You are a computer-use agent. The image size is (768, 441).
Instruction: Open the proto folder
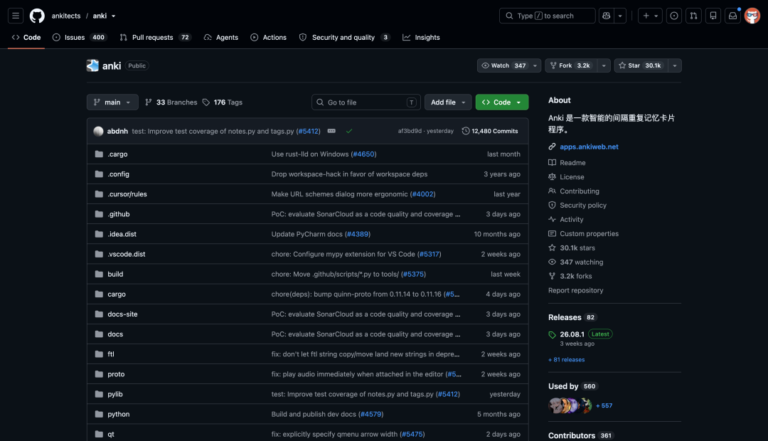[x=116, y=374]
